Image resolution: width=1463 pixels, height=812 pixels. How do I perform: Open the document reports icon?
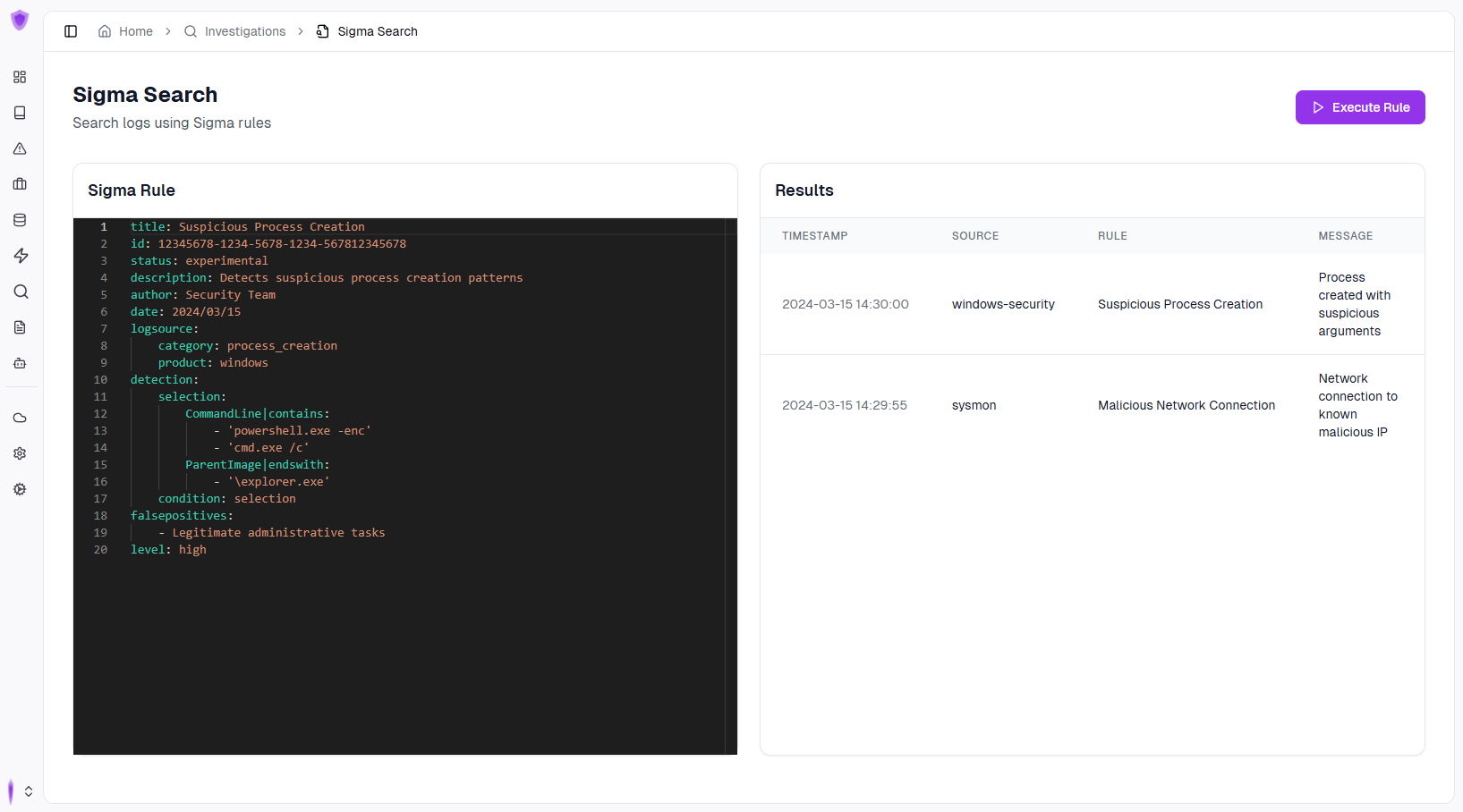click(20, 327)
